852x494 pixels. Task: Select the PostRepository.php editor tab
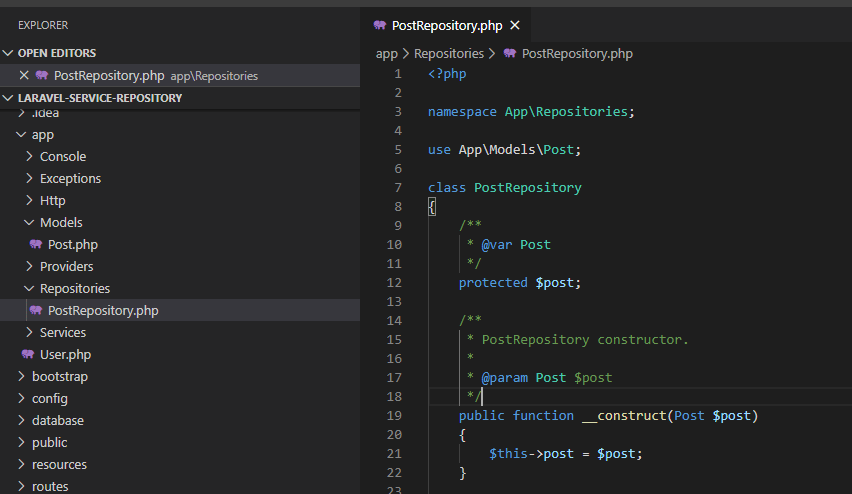tap(447, 26)
